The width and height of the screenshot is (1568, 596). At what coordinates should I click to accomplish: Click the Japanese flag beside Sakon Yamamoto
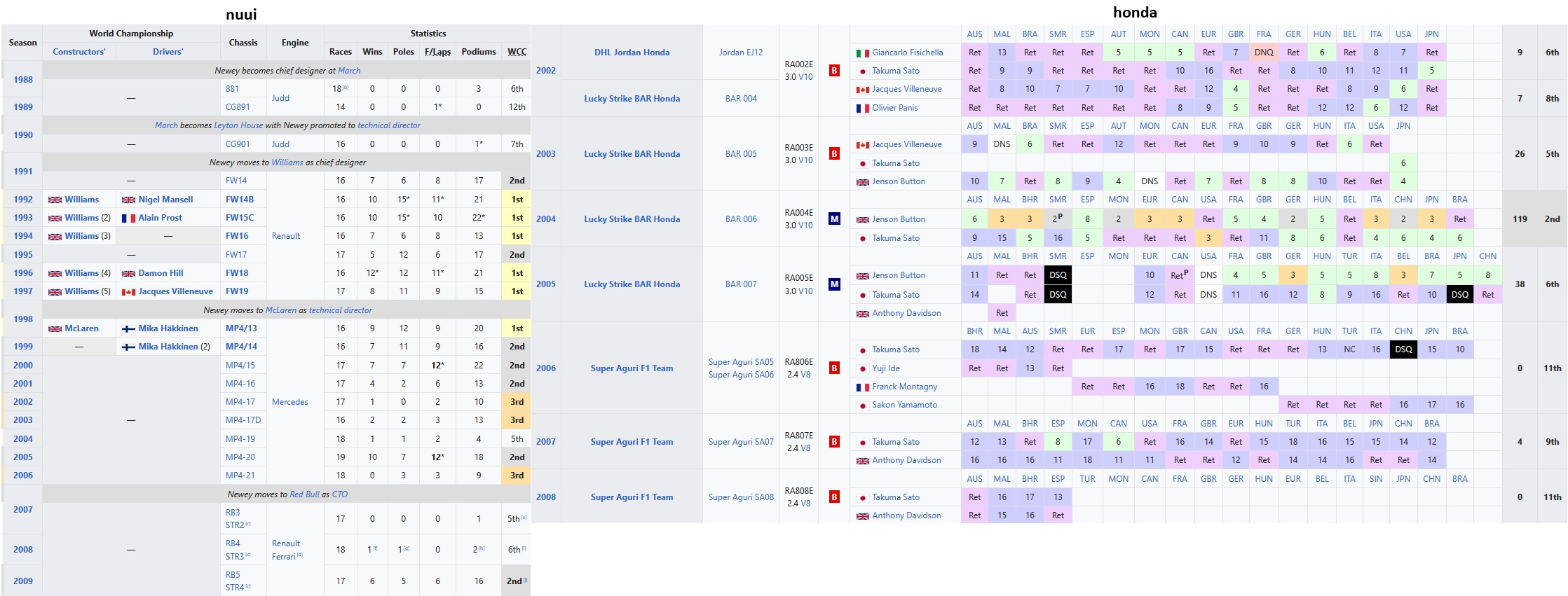[862, 405]
